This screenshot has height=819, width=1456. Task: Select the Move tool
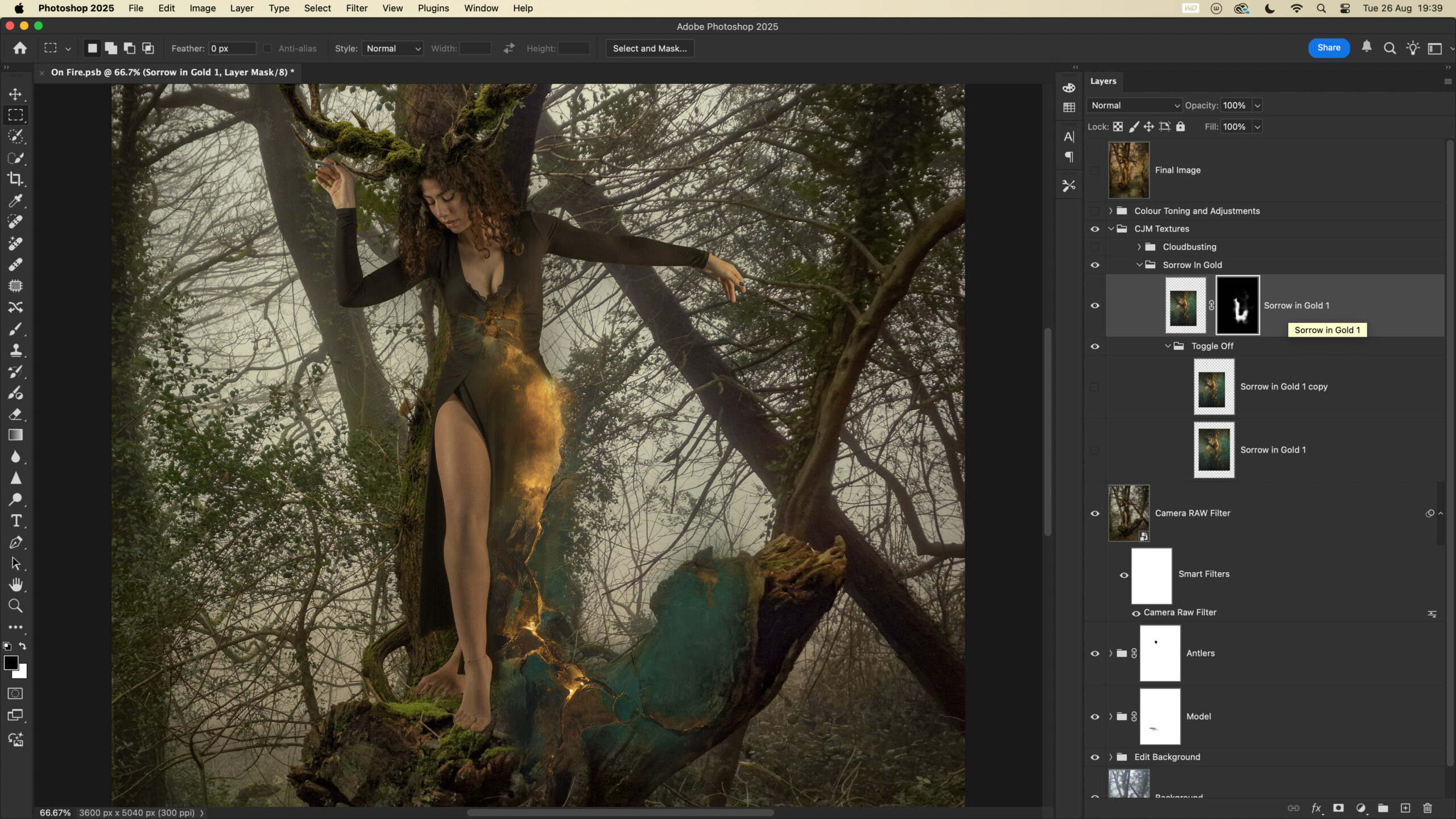pos(15,94)
